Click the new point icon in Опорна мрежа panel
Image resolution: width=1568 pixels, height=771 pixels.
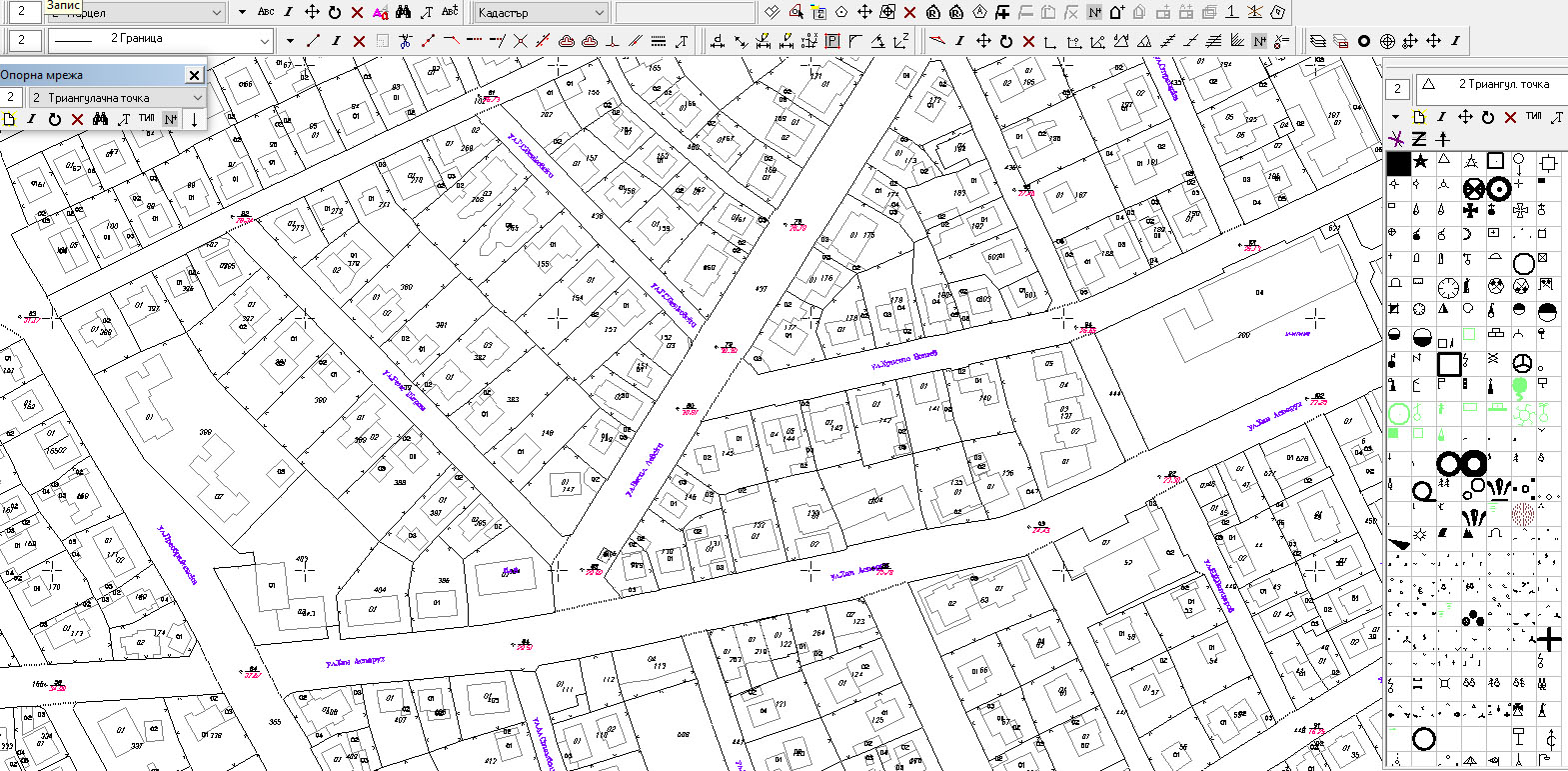pyautogui.click(x=9, y=119)
